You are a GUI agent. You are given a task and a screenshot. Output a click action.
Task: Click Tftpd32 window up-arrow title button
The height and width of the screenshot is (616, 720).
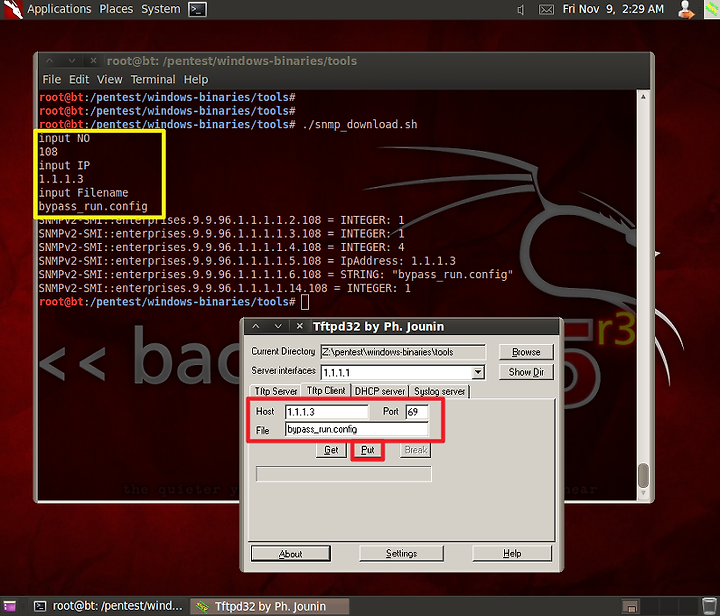[256, 326]
